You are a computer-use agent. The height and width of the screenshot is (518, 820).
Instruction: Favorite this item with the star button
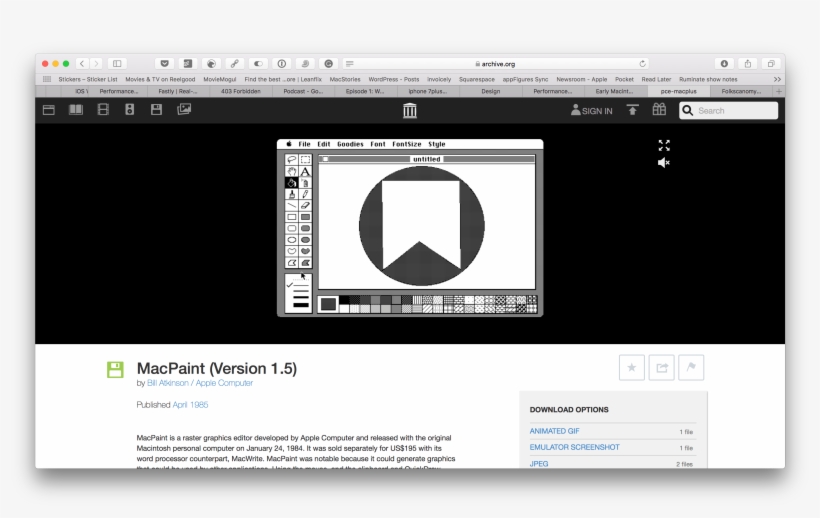632,367
